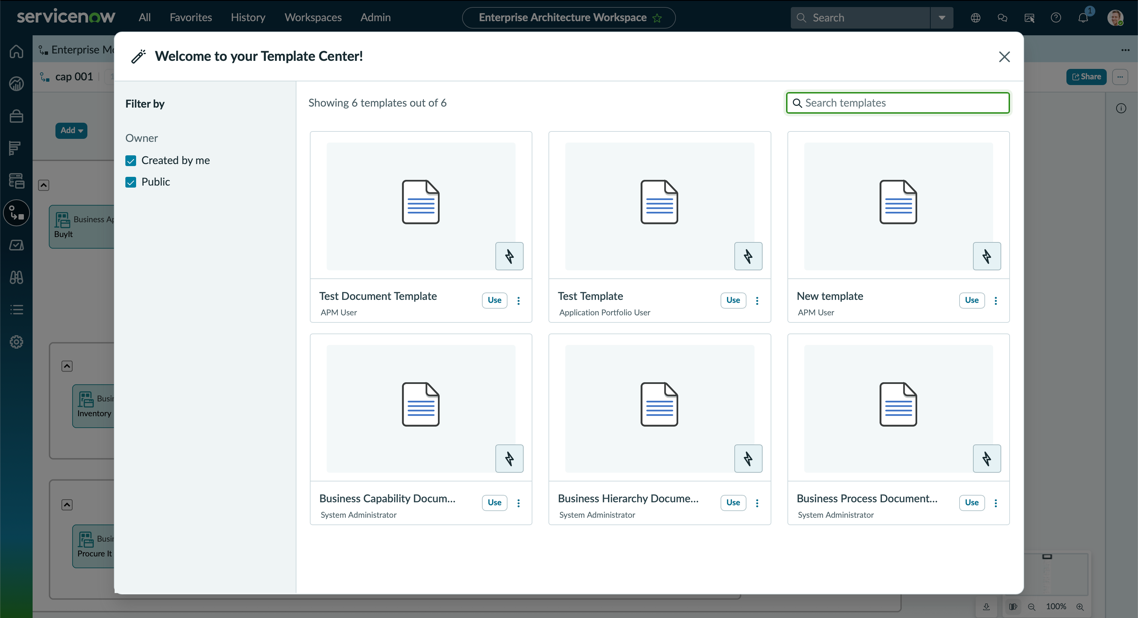This screenshot has height=618, width=1138.
Task: Click the info icon on right panel
Action: coord(1121,108)
